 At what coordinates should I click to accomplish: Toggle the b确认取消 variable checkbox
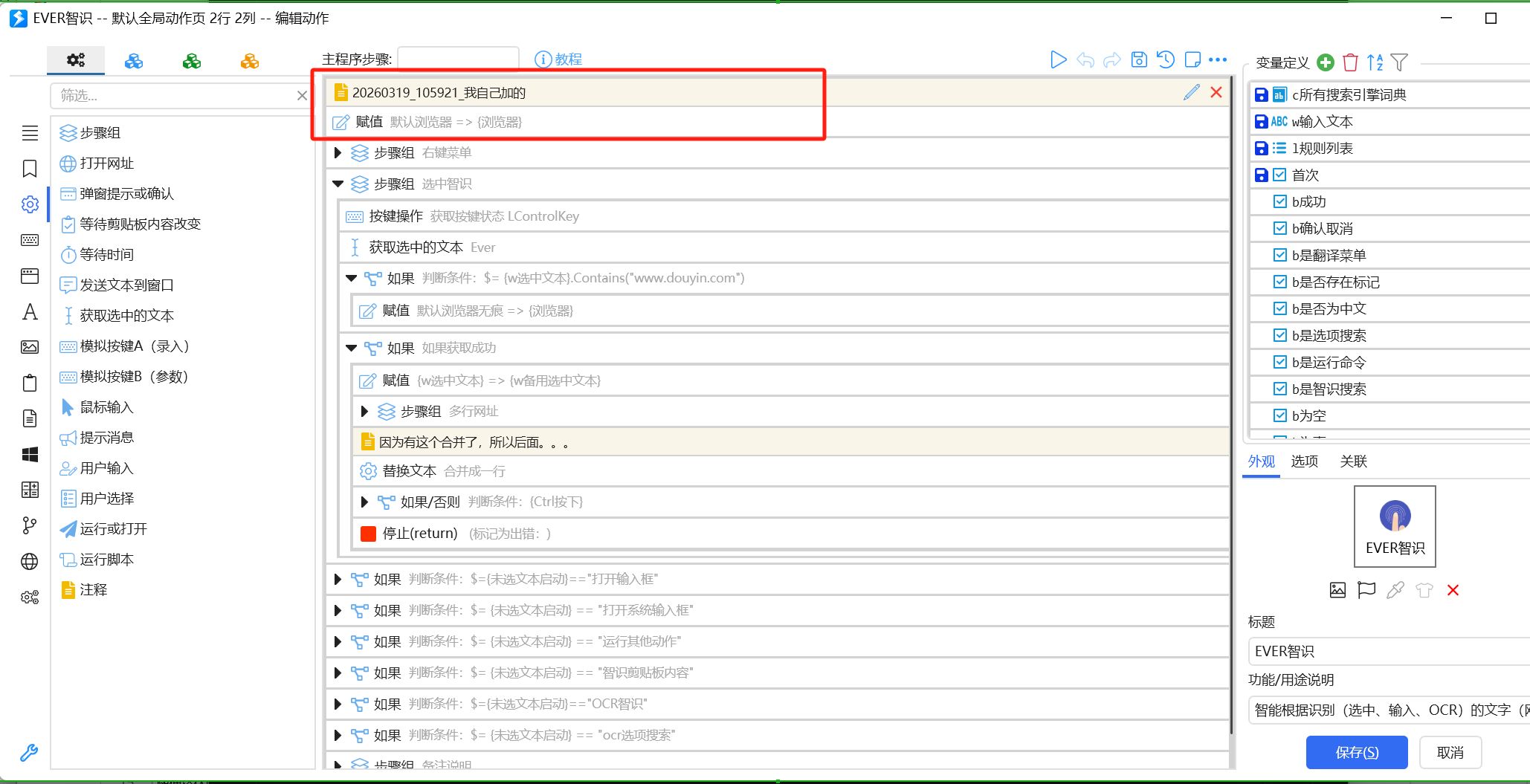[1279, 228]
